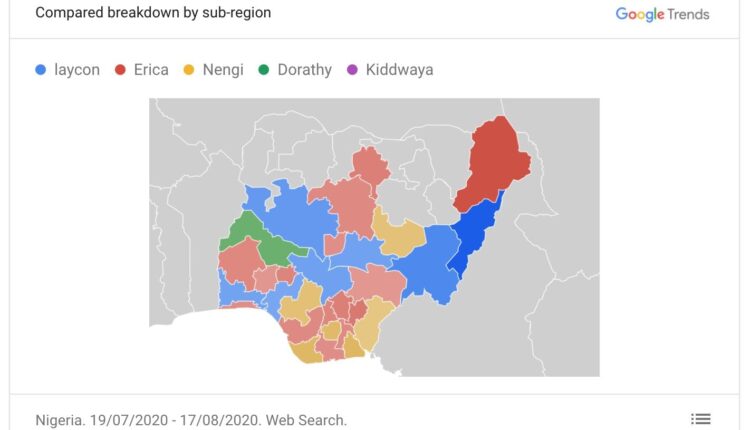Click the Kiddwaya legend label
750x430 pixels.
click(x=399, y=70)
